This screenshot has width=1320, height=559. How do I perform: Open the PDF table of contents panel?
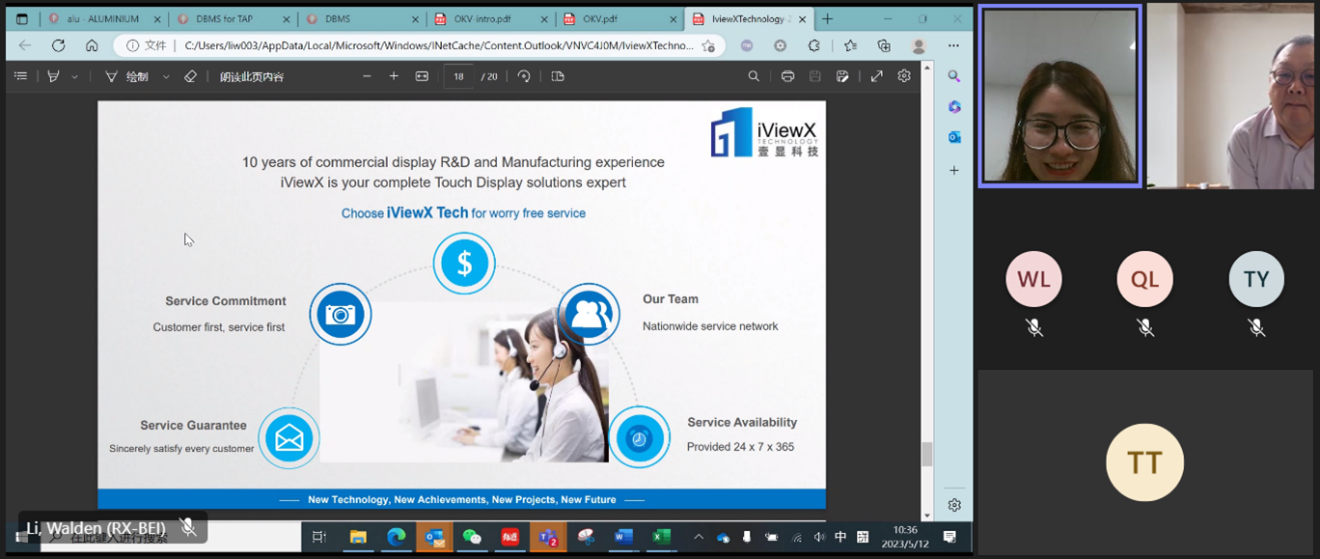tap(20, 76)
